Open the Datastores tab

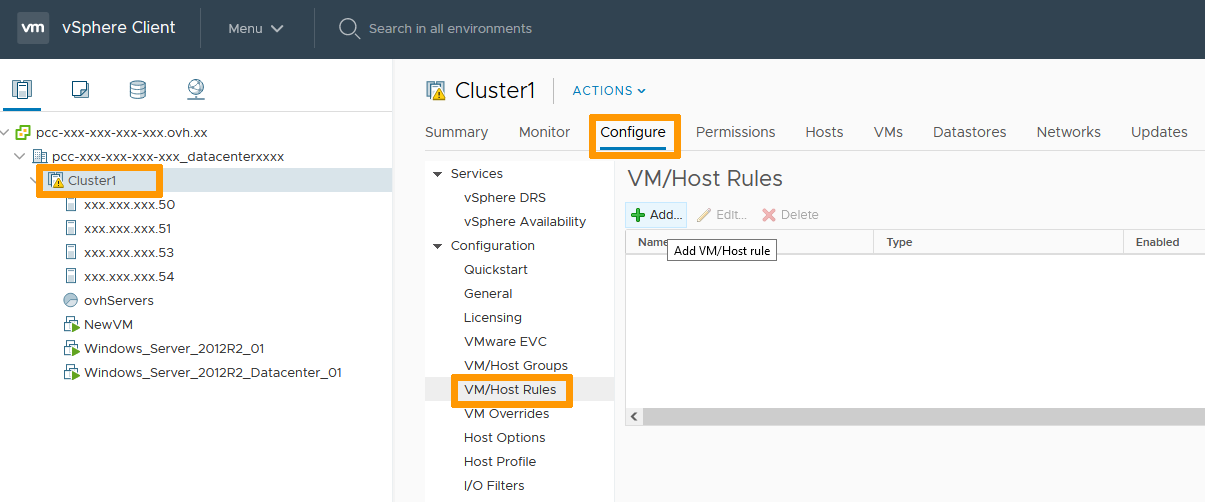coord(970,132)
